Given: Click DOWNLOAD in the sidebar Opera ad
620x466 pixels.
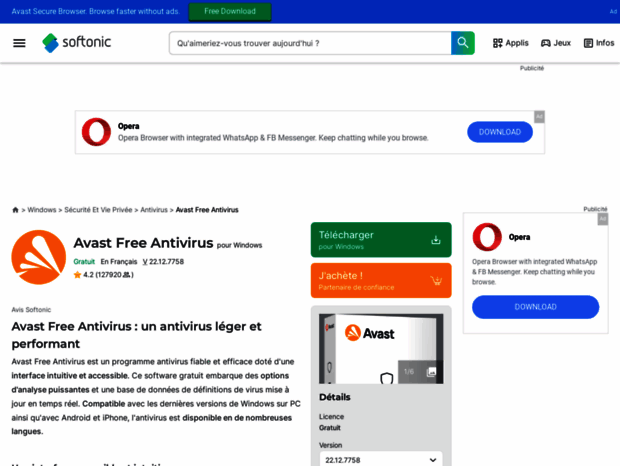Looking at the screenshot, I should 535,307.
